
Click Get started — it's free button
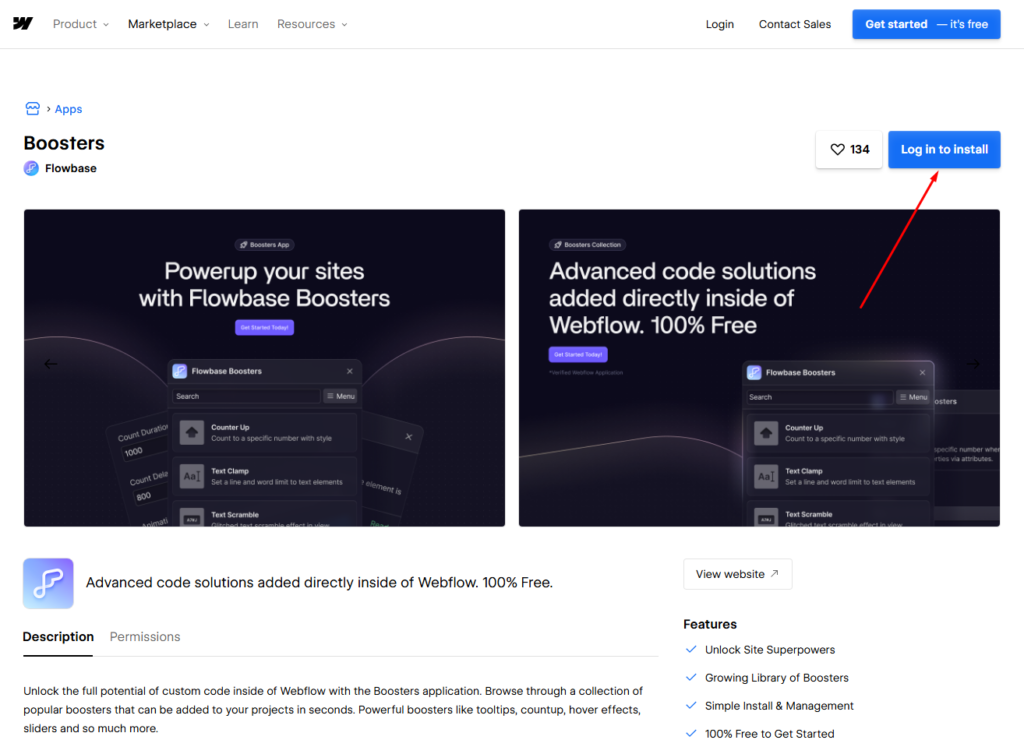click(x=926, y=24)
